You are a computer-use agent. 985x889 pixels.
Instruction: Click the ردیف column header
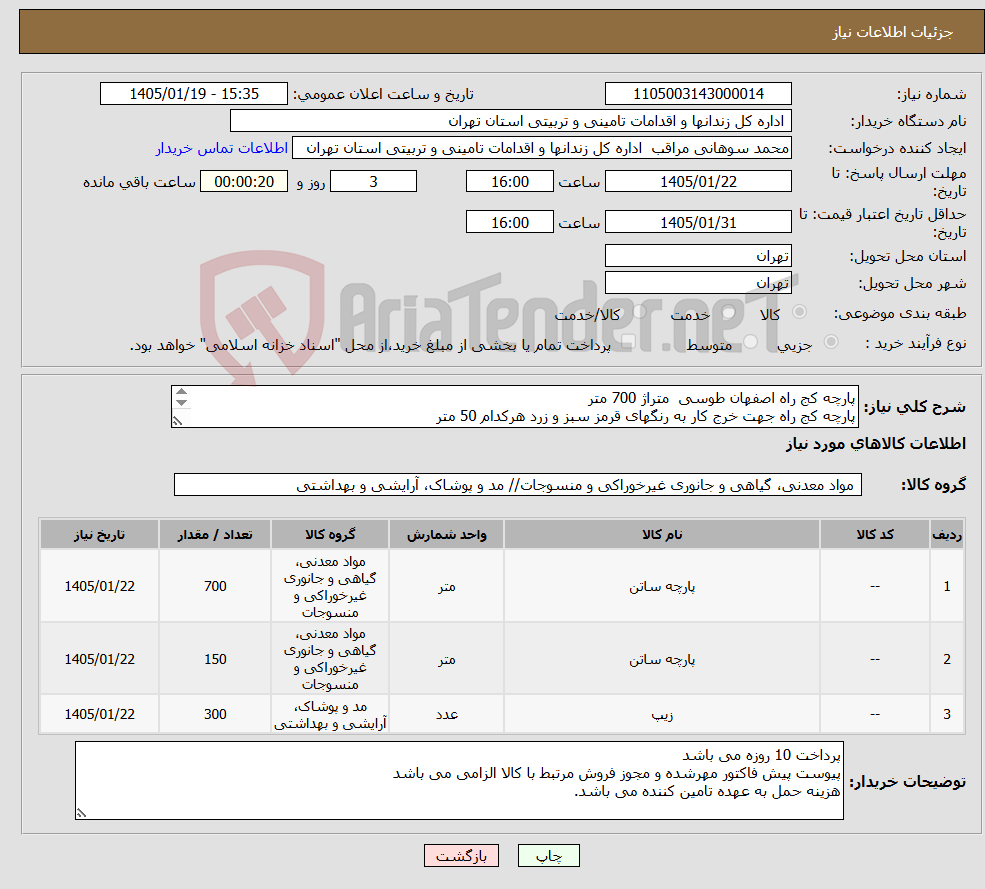pos(947,535)
